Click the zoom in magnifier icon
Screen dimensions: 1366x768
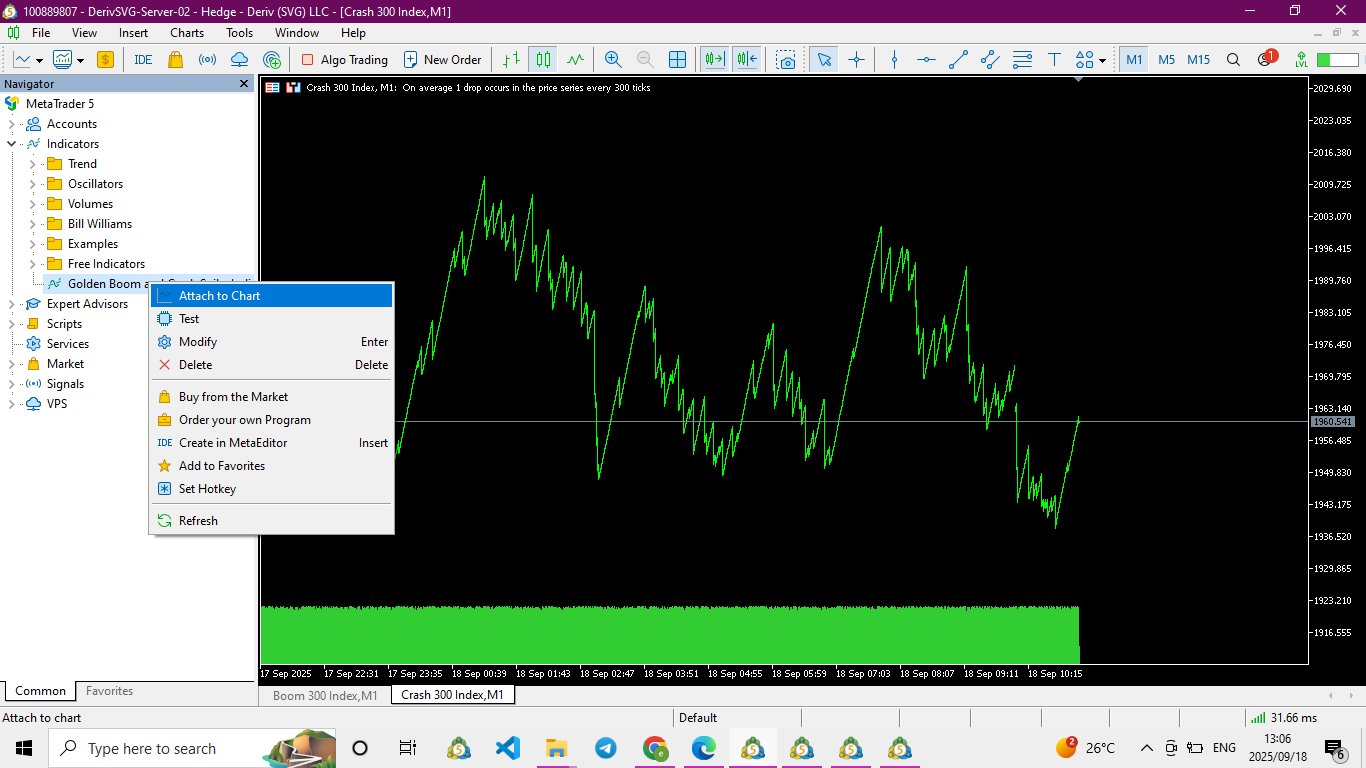click(x=613, y=60)
